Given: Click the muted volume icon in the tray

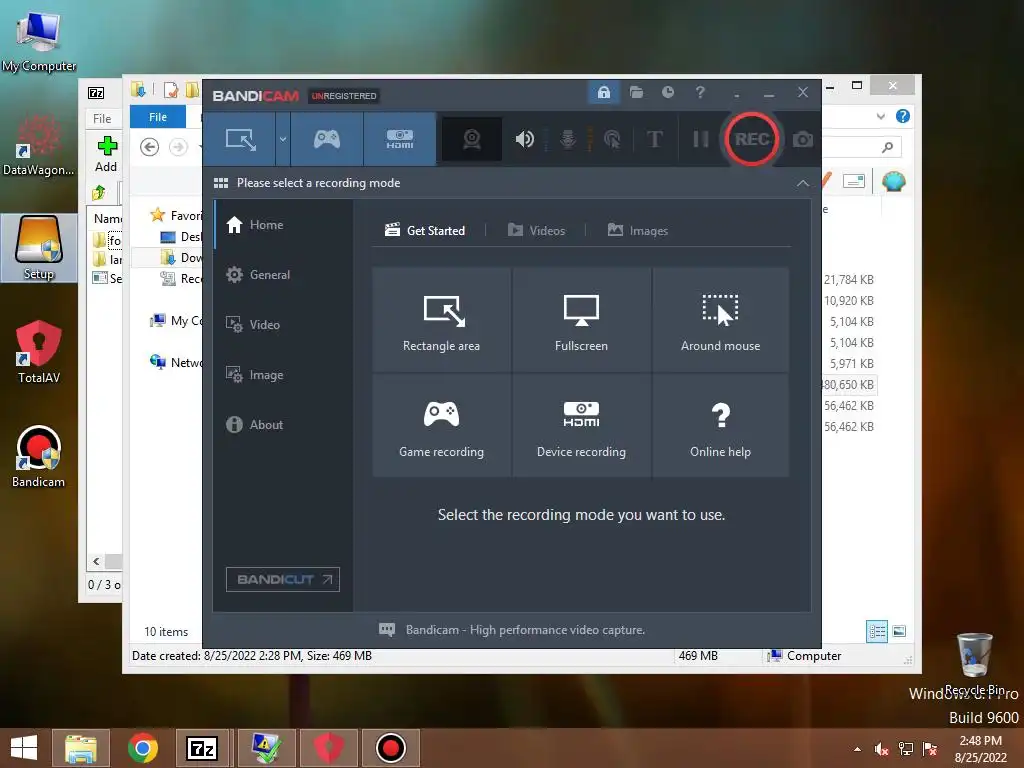Looking at the screenshot, I should [881, 749].
